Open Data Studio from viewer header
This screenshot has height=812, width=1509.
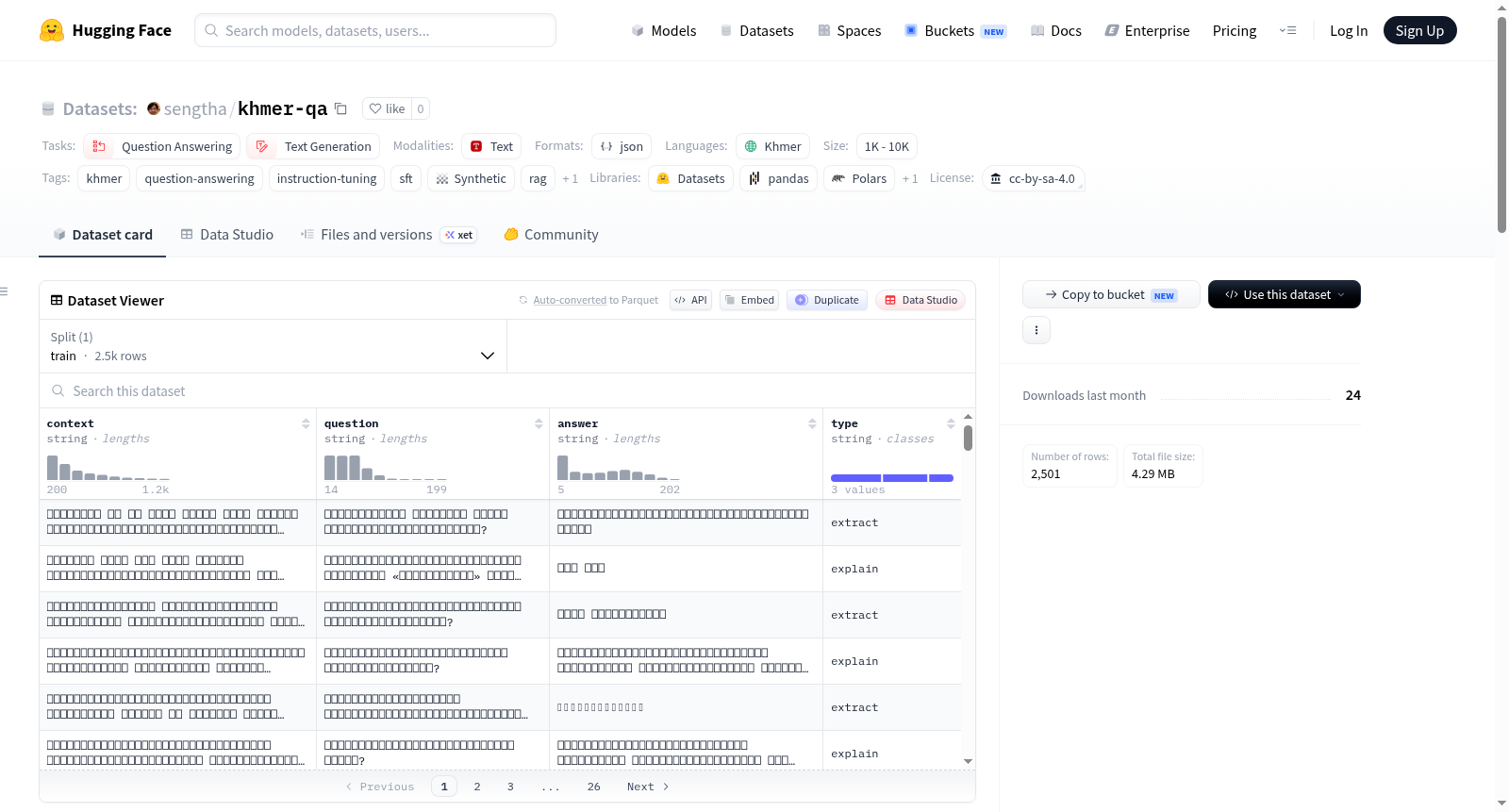(x=920, y=300)
